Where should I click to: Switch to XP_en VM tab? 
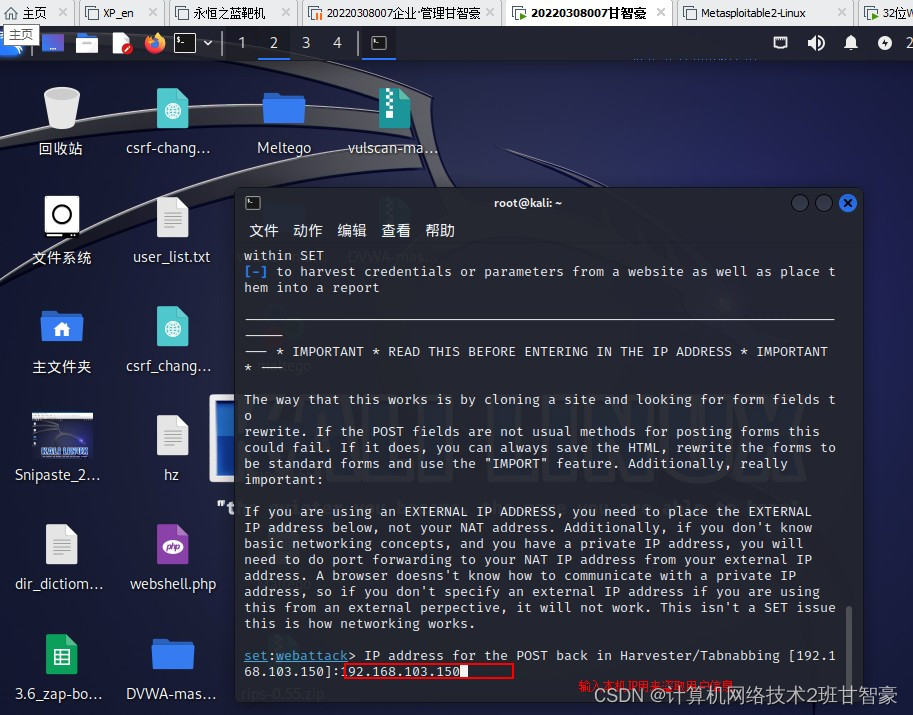[x=119, y=12]
